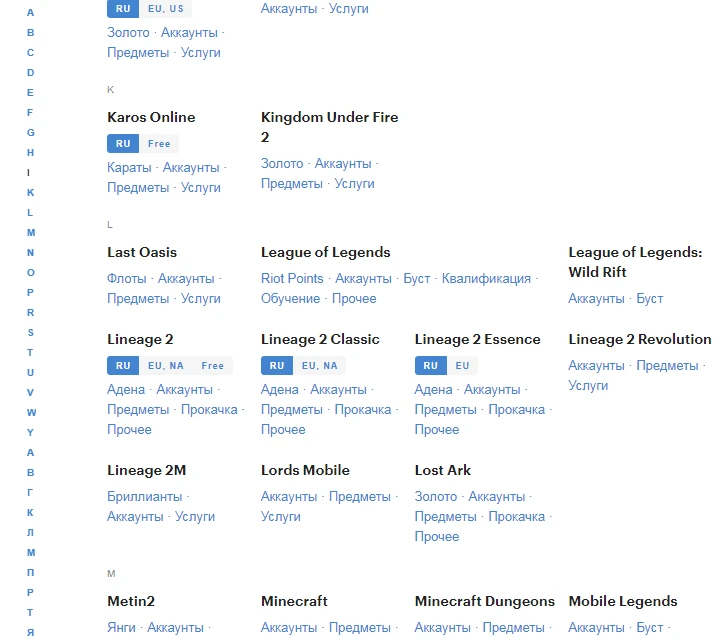Jump to Cyrillic letter Л in the index
This screenshot has height=639, width=728.
(30, 532)
